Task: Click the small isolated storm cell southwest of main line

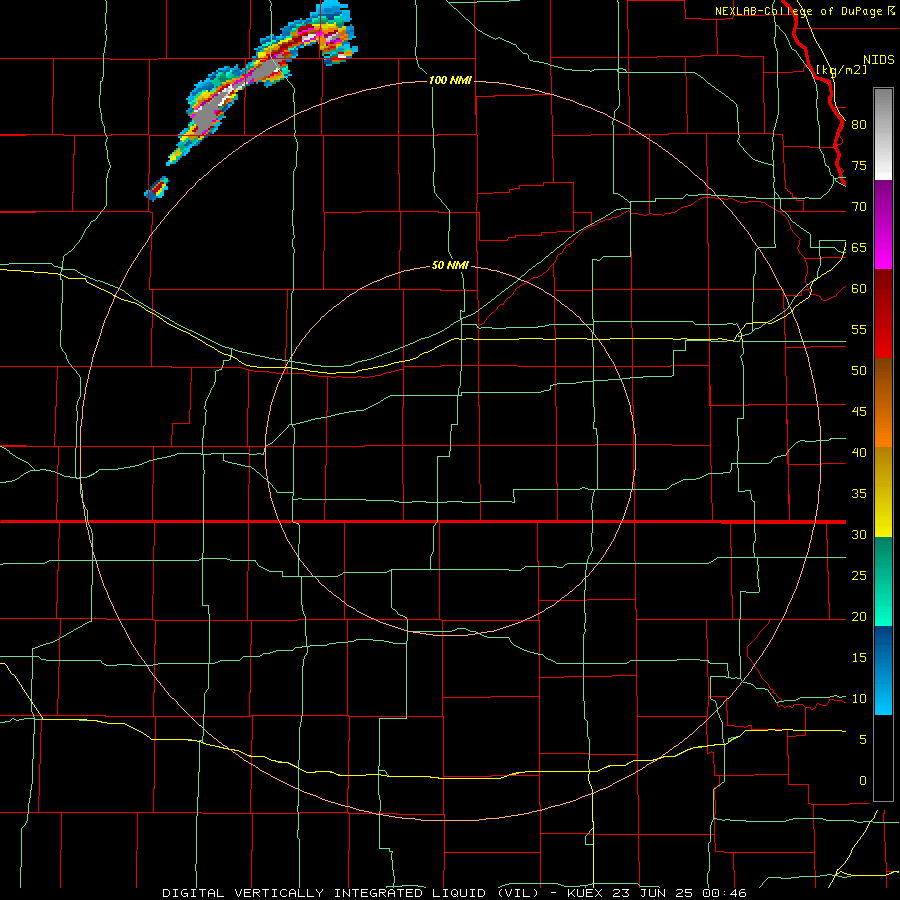Action: pyautogui.click(x=157, y=188)
